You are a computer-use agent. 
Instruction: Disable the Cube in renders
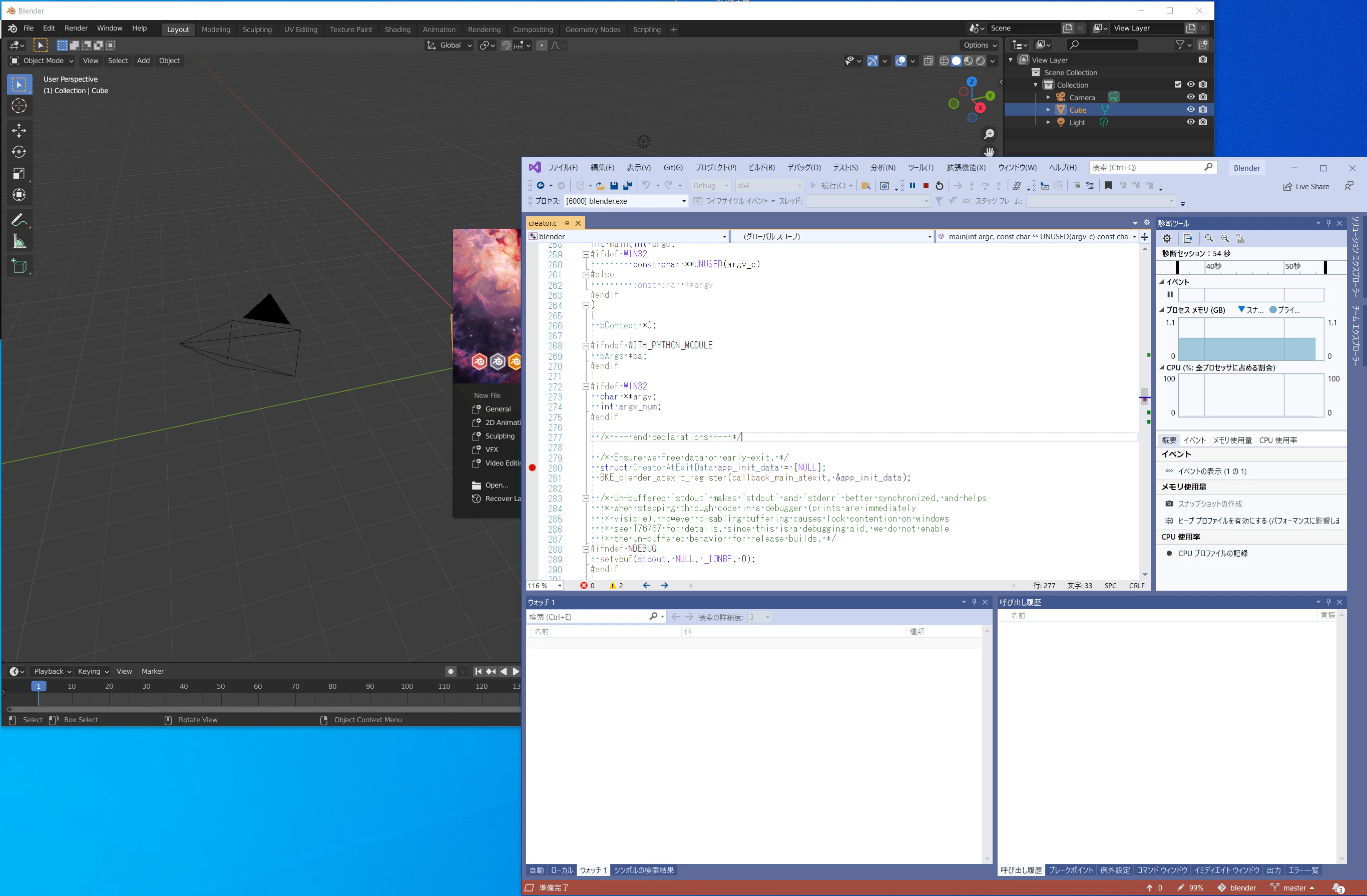pyautogui.click(x=1203, y=110)
